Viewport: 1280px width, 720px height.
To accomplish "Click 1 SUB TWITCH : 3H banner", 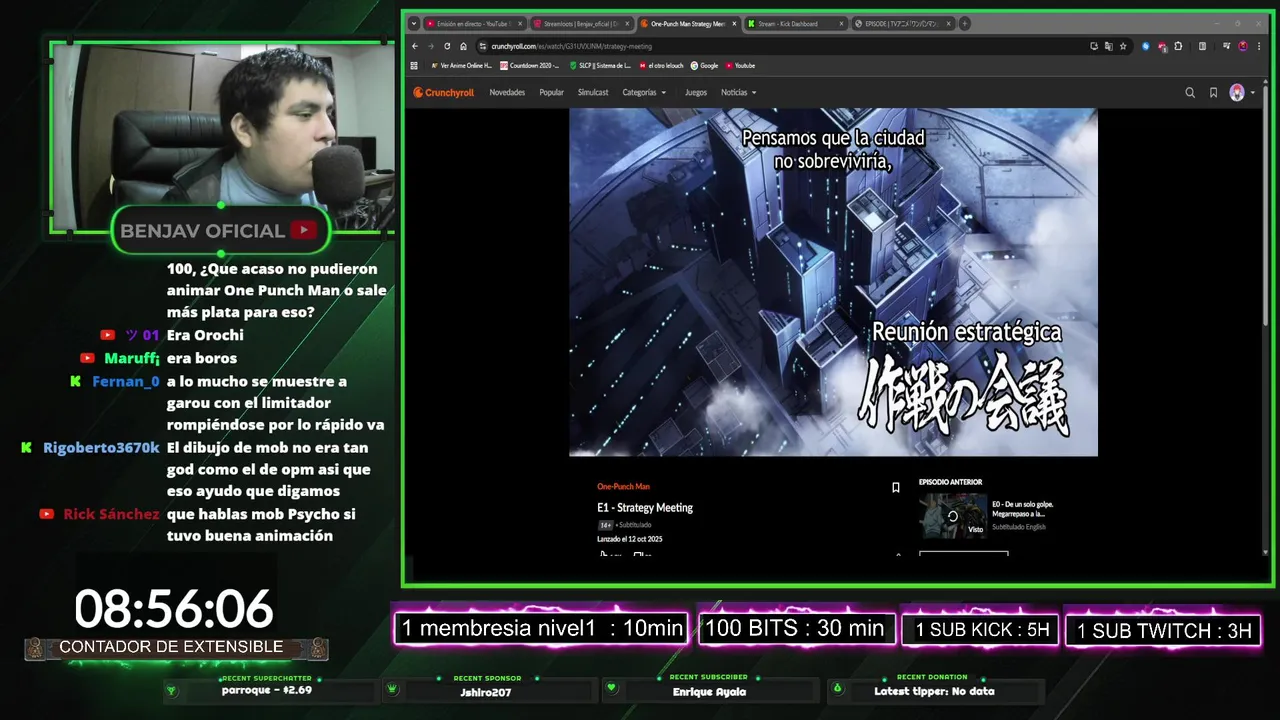I will click(1164, 631).
